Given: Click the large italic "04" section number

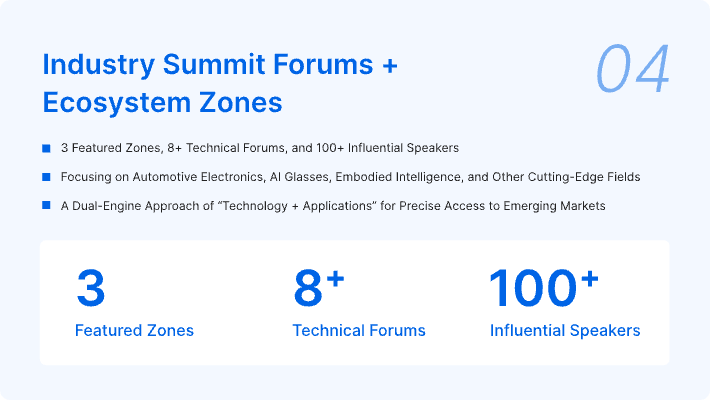Looking at the screenshot, I should click(632, 71).
